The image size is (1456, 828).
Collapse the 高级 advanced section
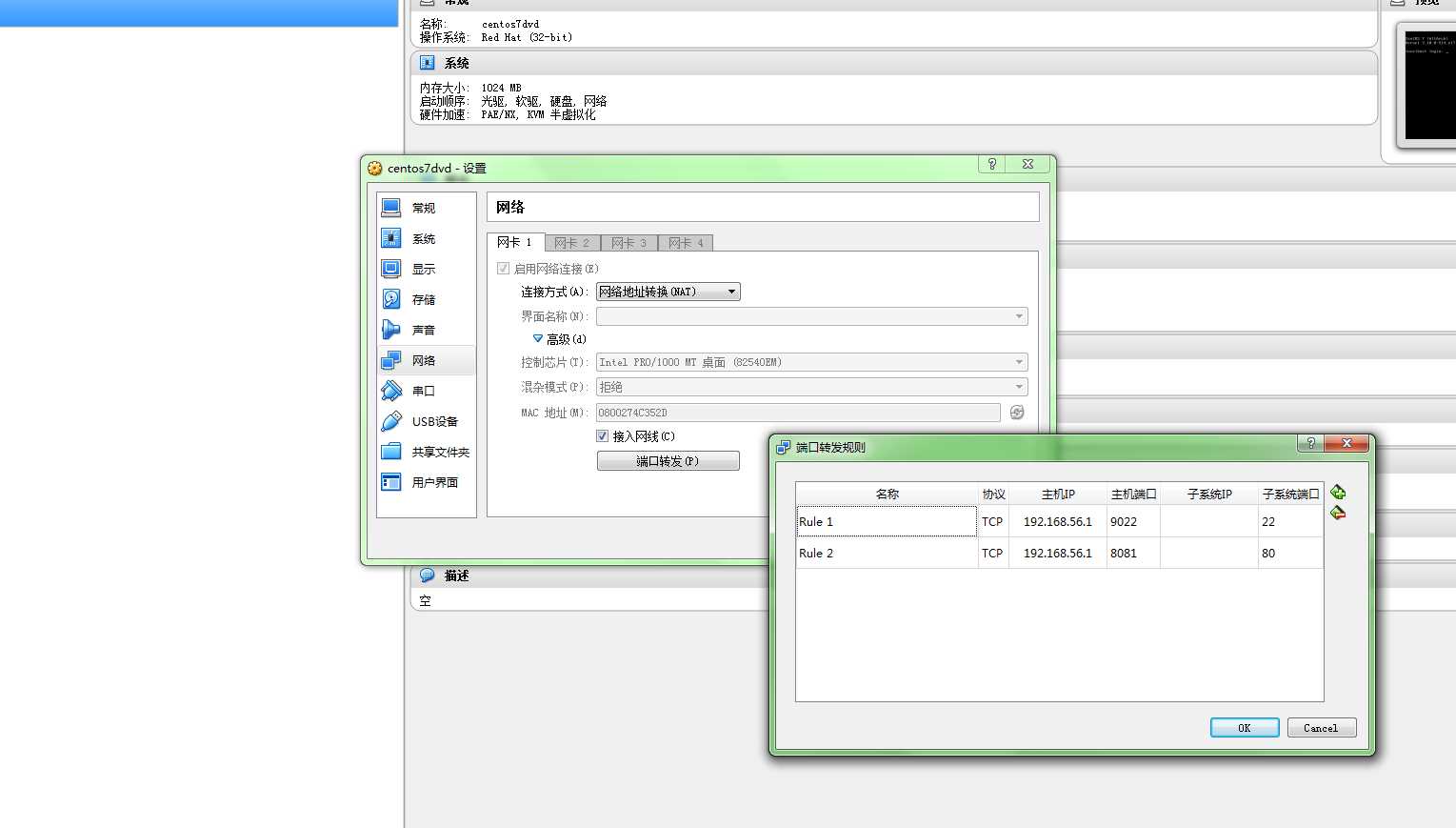pyautogui.click(x=538, y=339)
